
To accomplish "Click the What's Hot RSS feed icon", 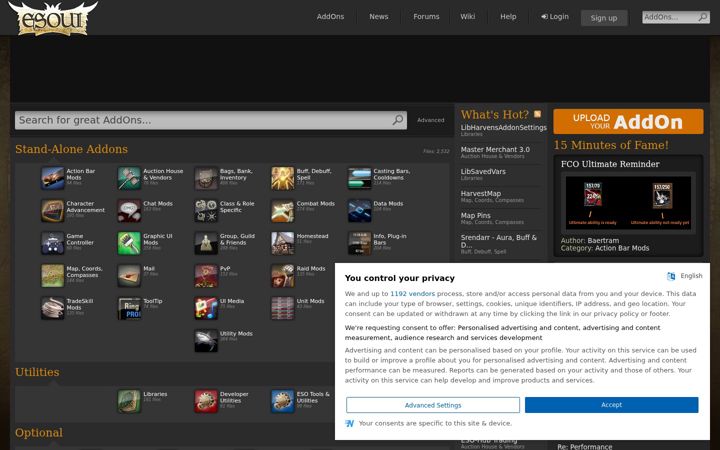I will point(537,114).
